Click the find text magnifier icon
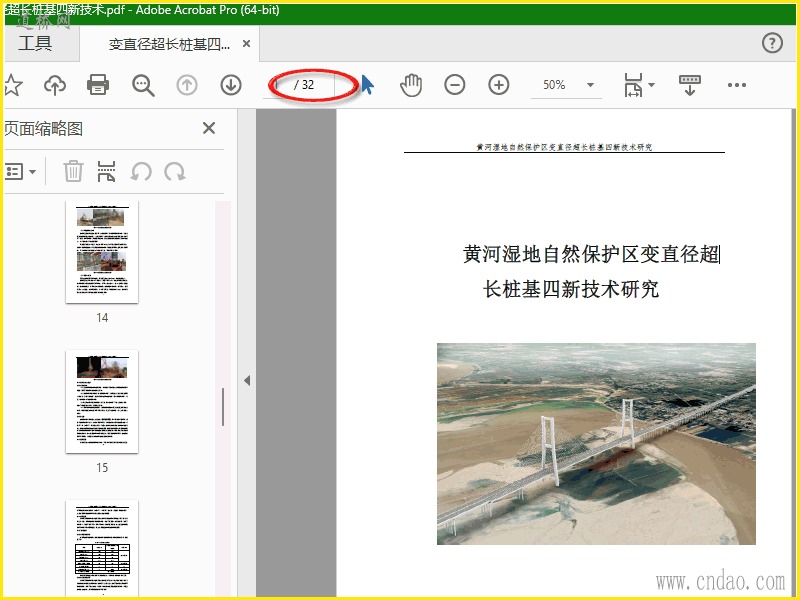800x600 pixels. tap(143, 86)
